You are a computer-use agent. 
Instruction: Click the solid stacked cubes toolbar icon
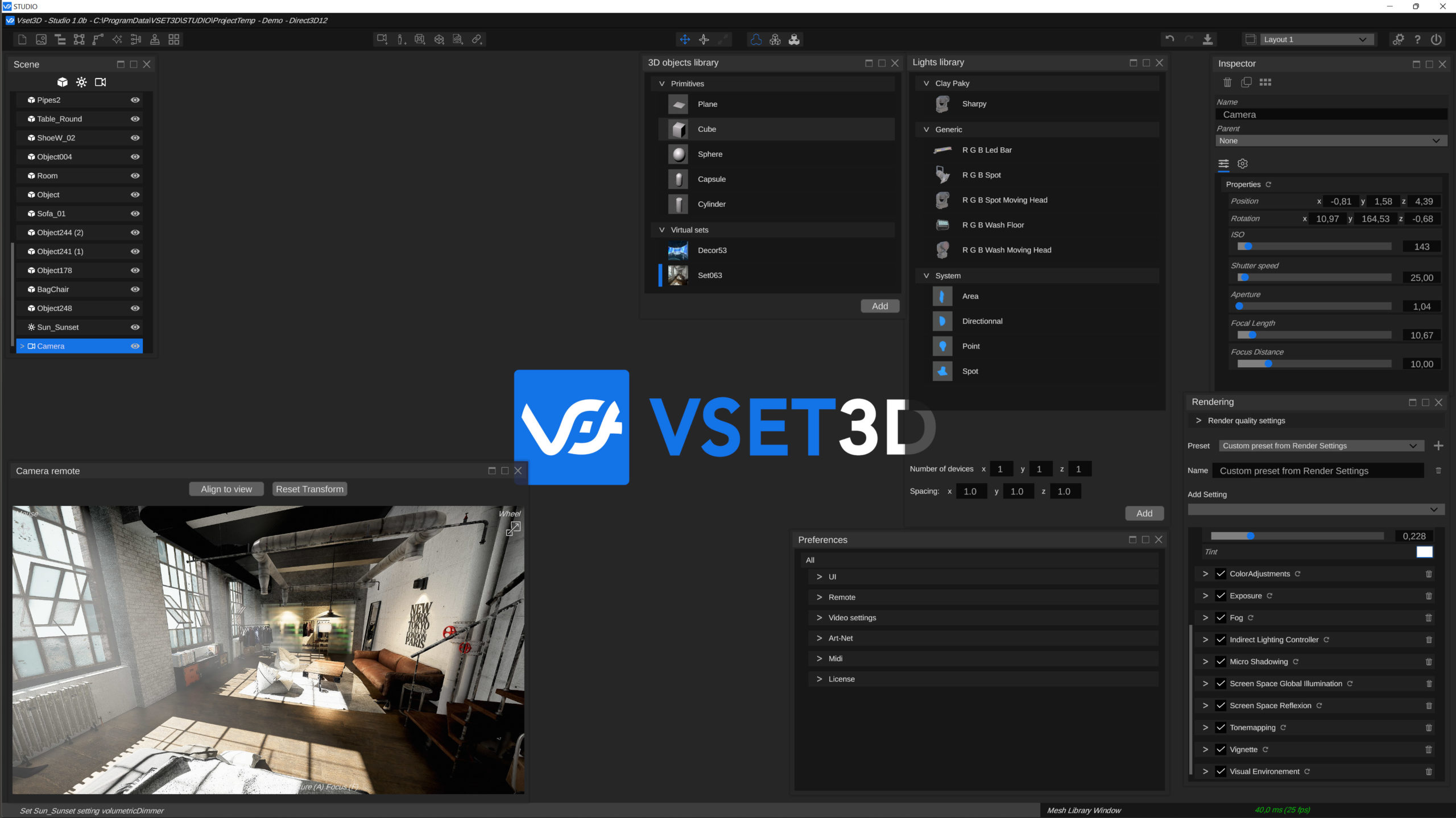[794, 39]
